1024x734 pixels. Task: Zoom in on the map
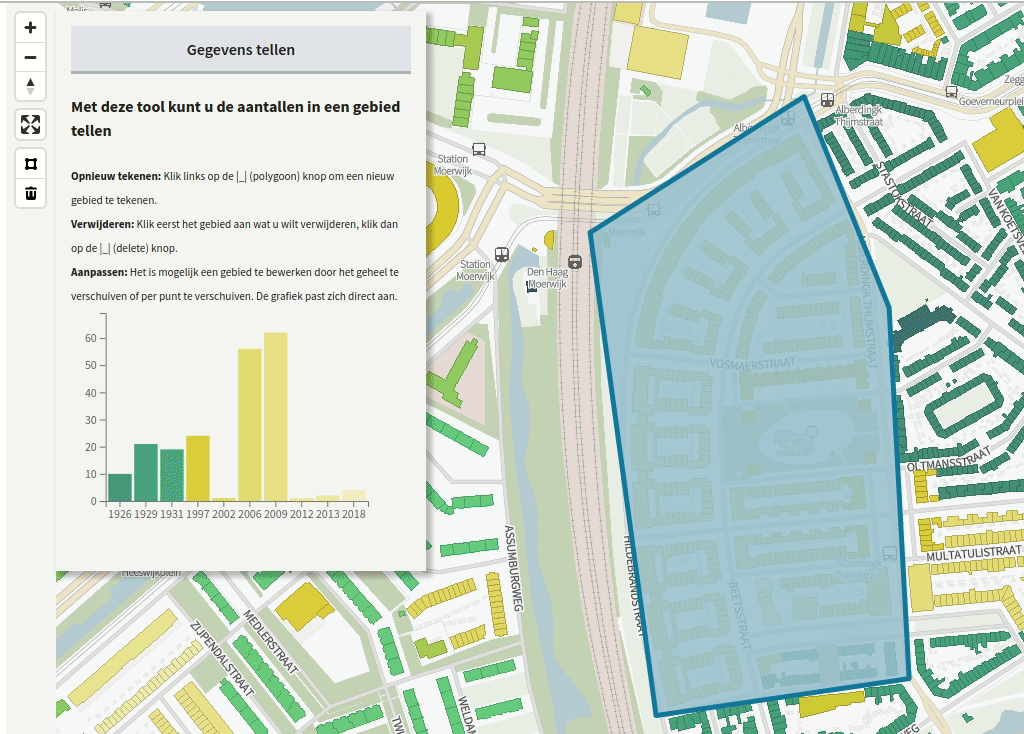pyautogui.click(x=30, y=27)
